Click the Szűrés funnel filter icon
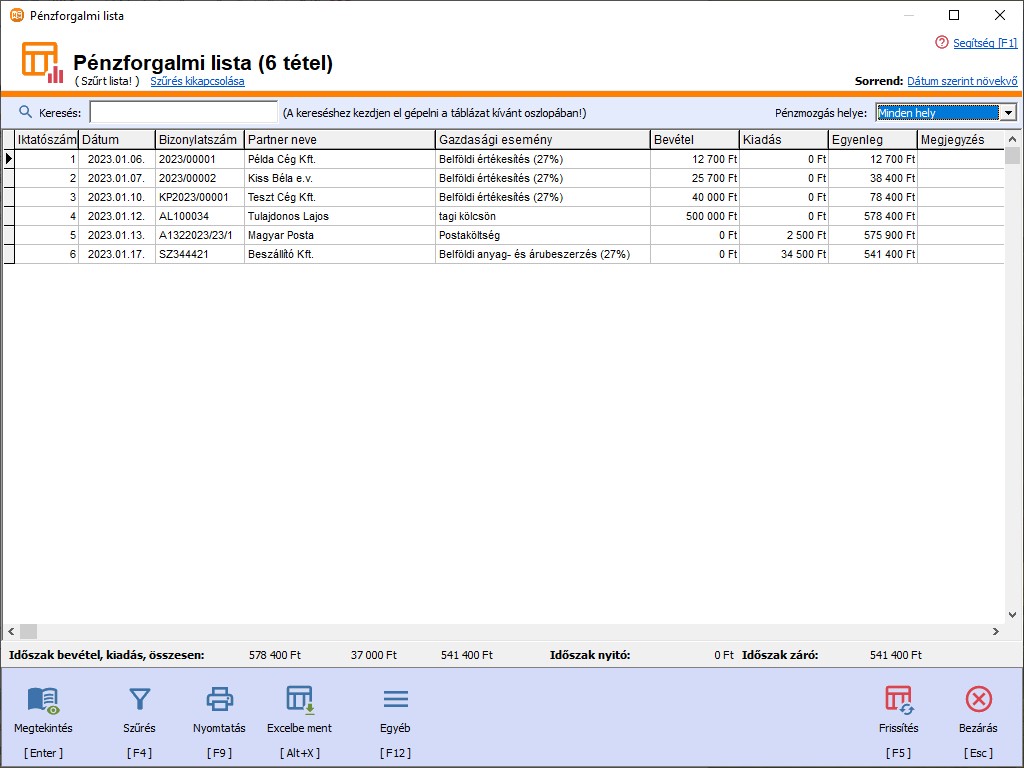The width and height of the screenshot is (1024, 768). [139, 699]
